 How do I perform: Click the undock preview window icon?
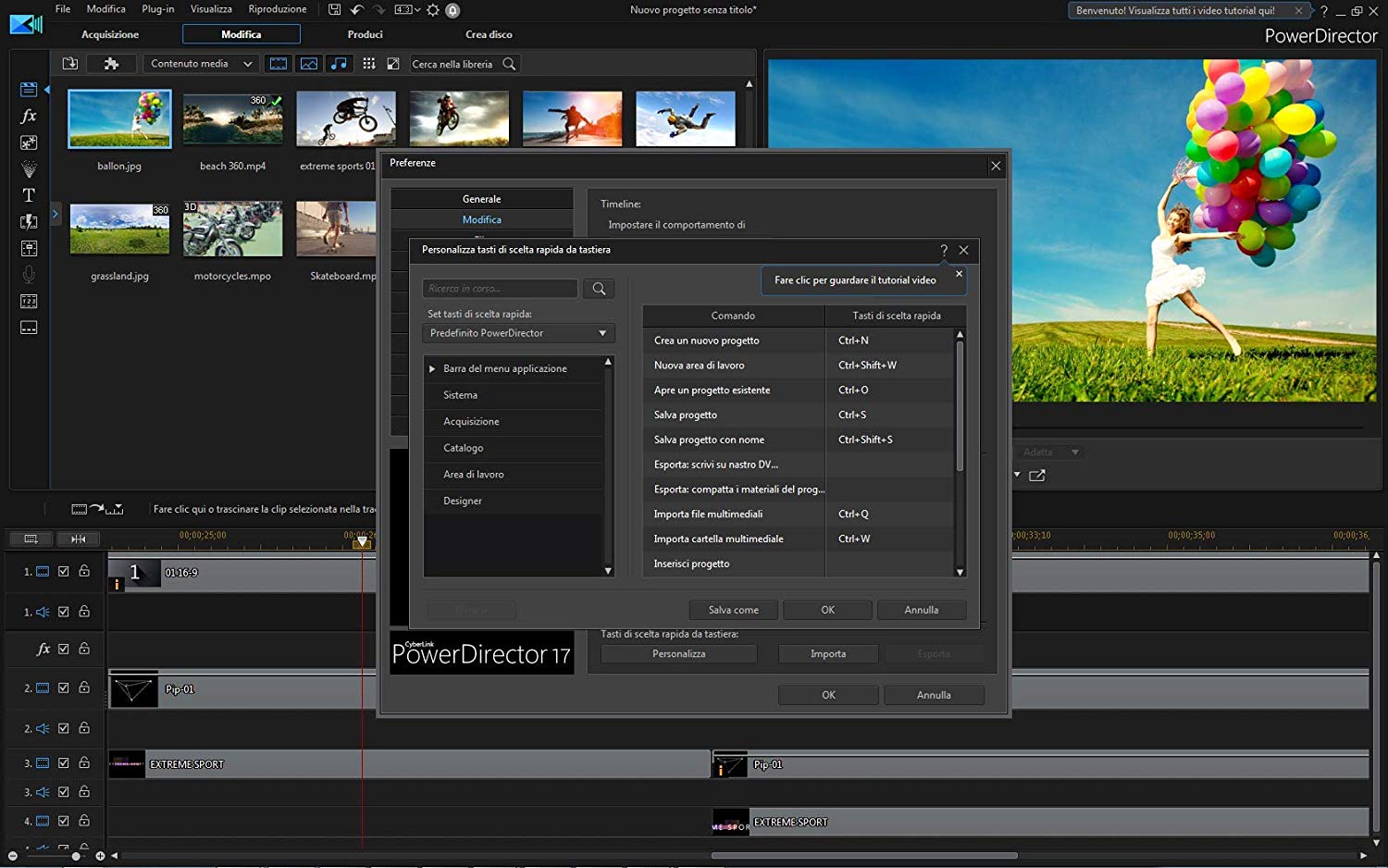(1037, 476)
